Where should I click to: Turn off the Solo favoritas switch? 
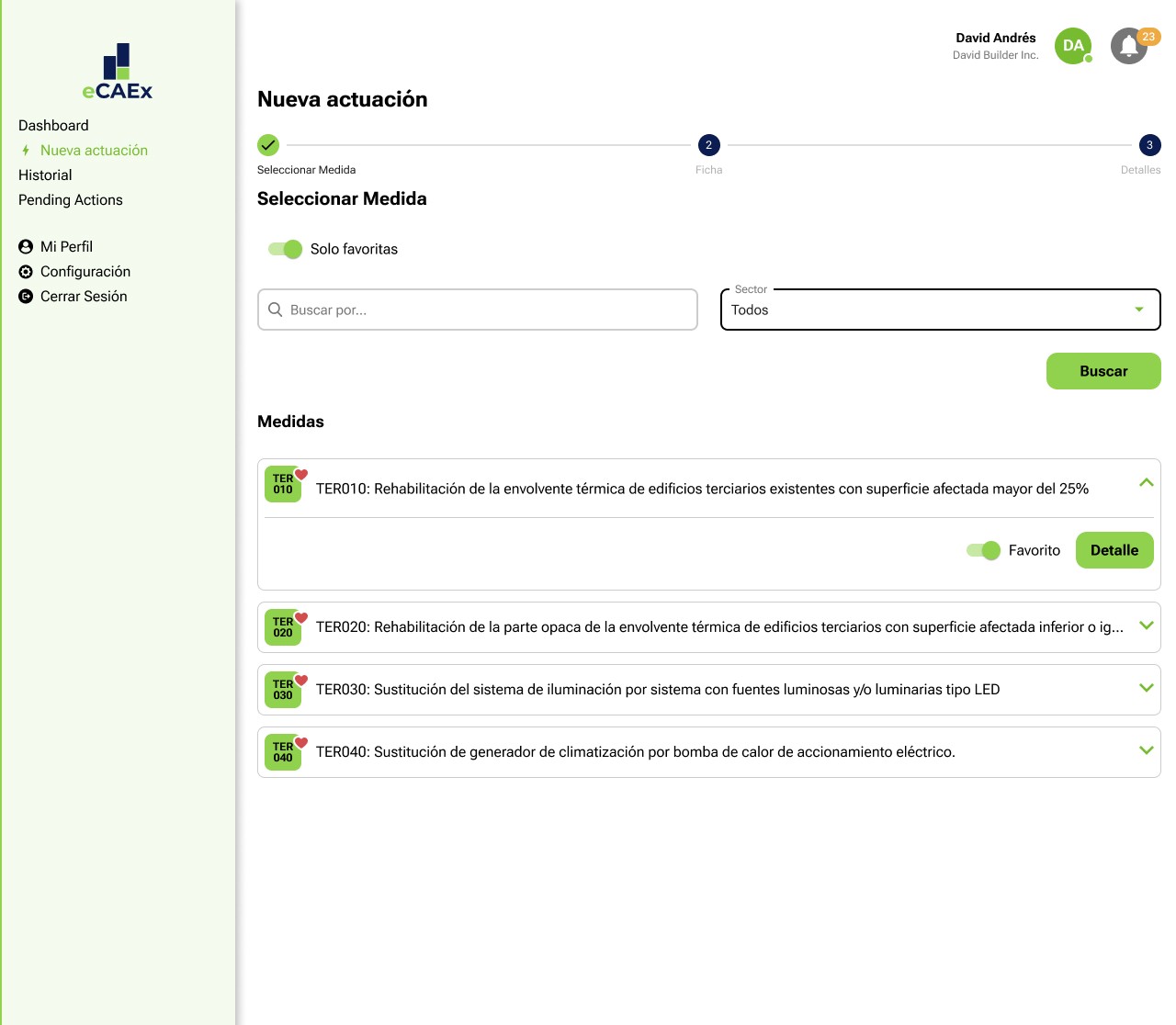[285, 249]
